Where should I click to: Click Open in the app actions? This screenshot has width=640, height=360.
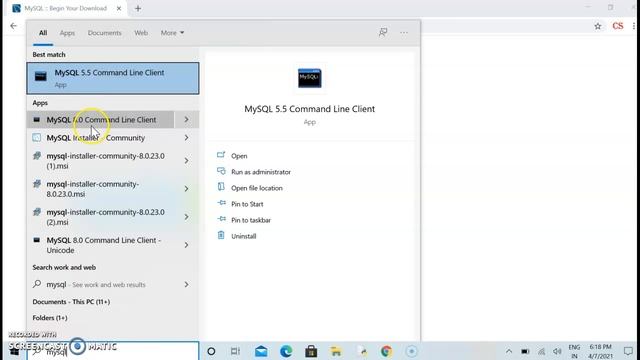(239, 156)
